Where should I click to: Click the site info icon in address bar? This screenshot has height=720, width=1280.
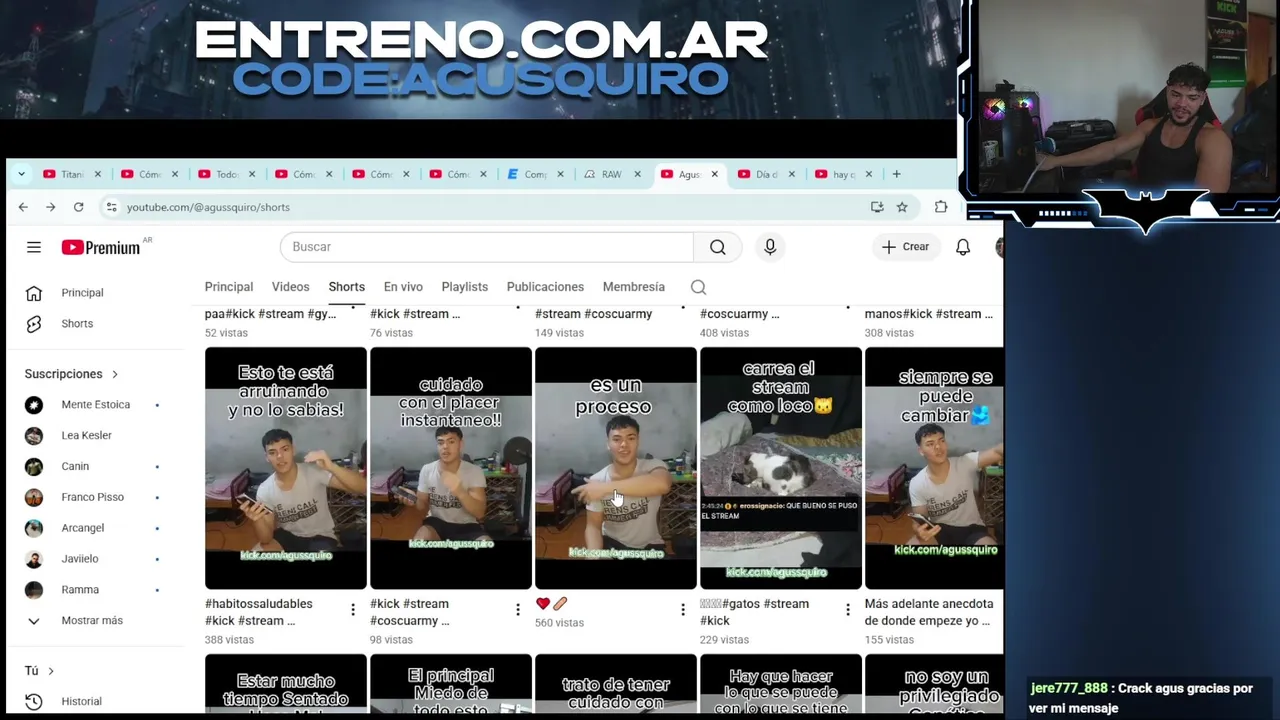pos(111,207)
